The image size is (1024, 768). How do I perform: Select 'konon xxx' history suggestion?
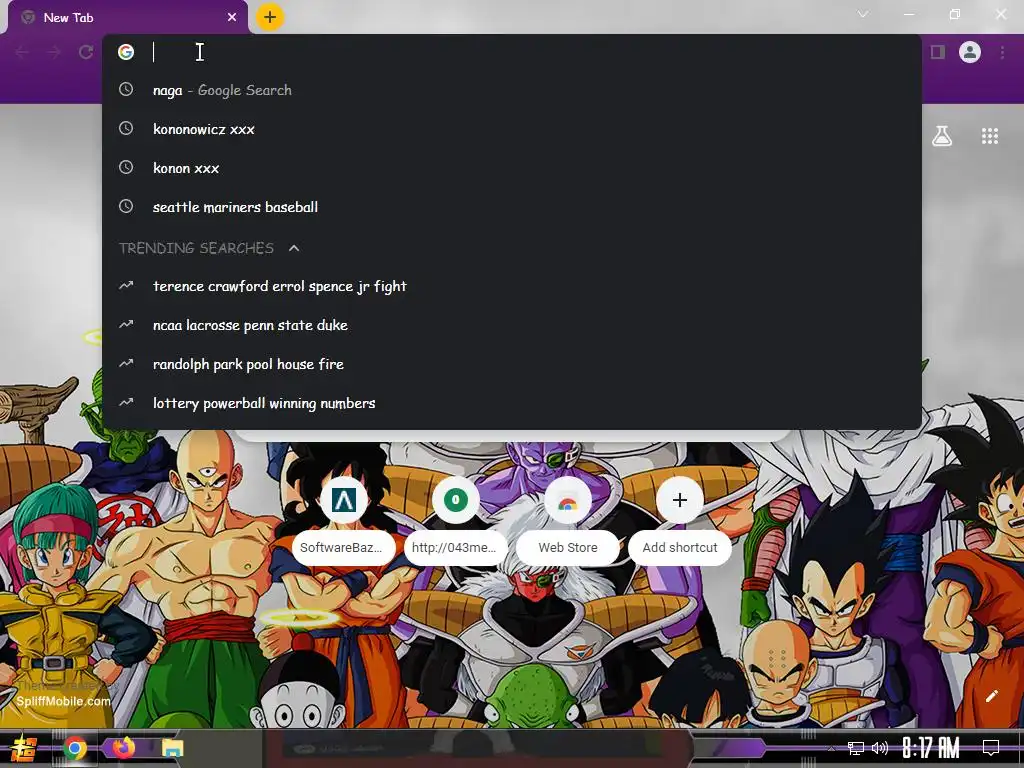[x=512, y=168]
